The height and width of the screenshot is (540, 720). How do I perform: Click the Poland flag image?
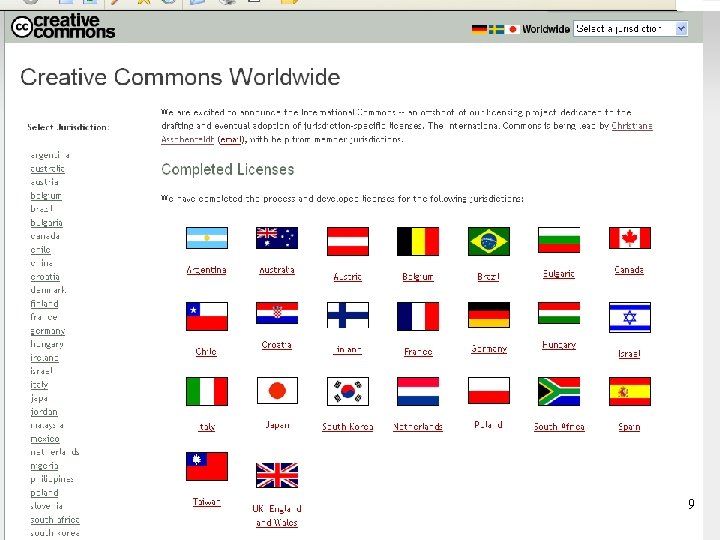coord(489,391)
